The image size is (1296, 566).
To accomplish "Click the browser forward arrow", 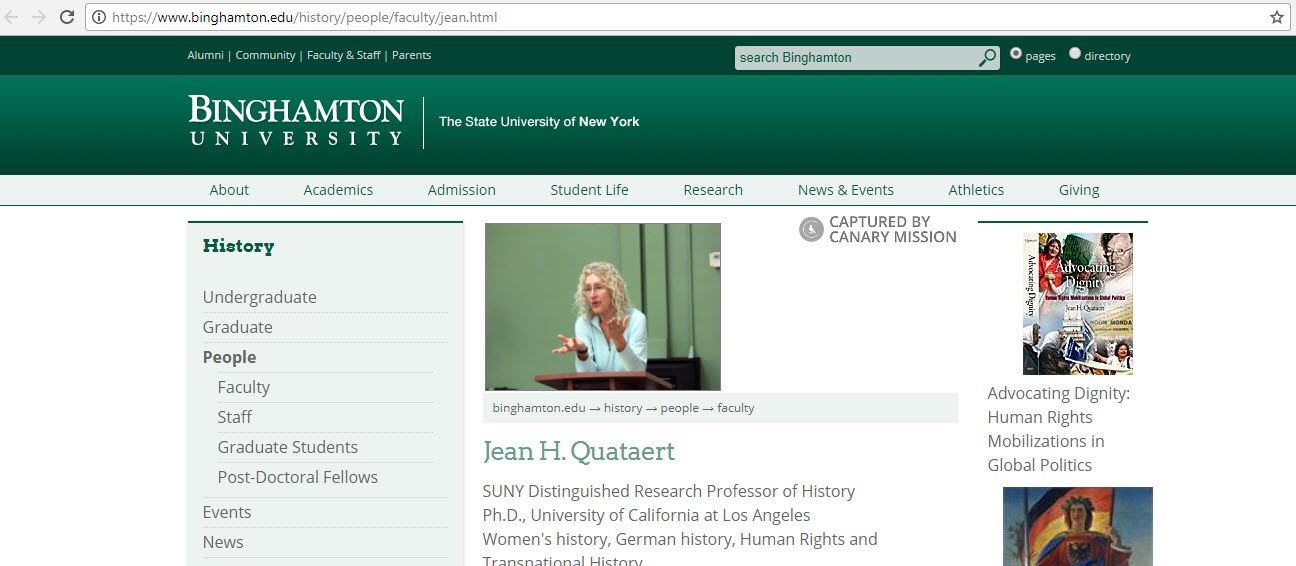I will 39,17.
